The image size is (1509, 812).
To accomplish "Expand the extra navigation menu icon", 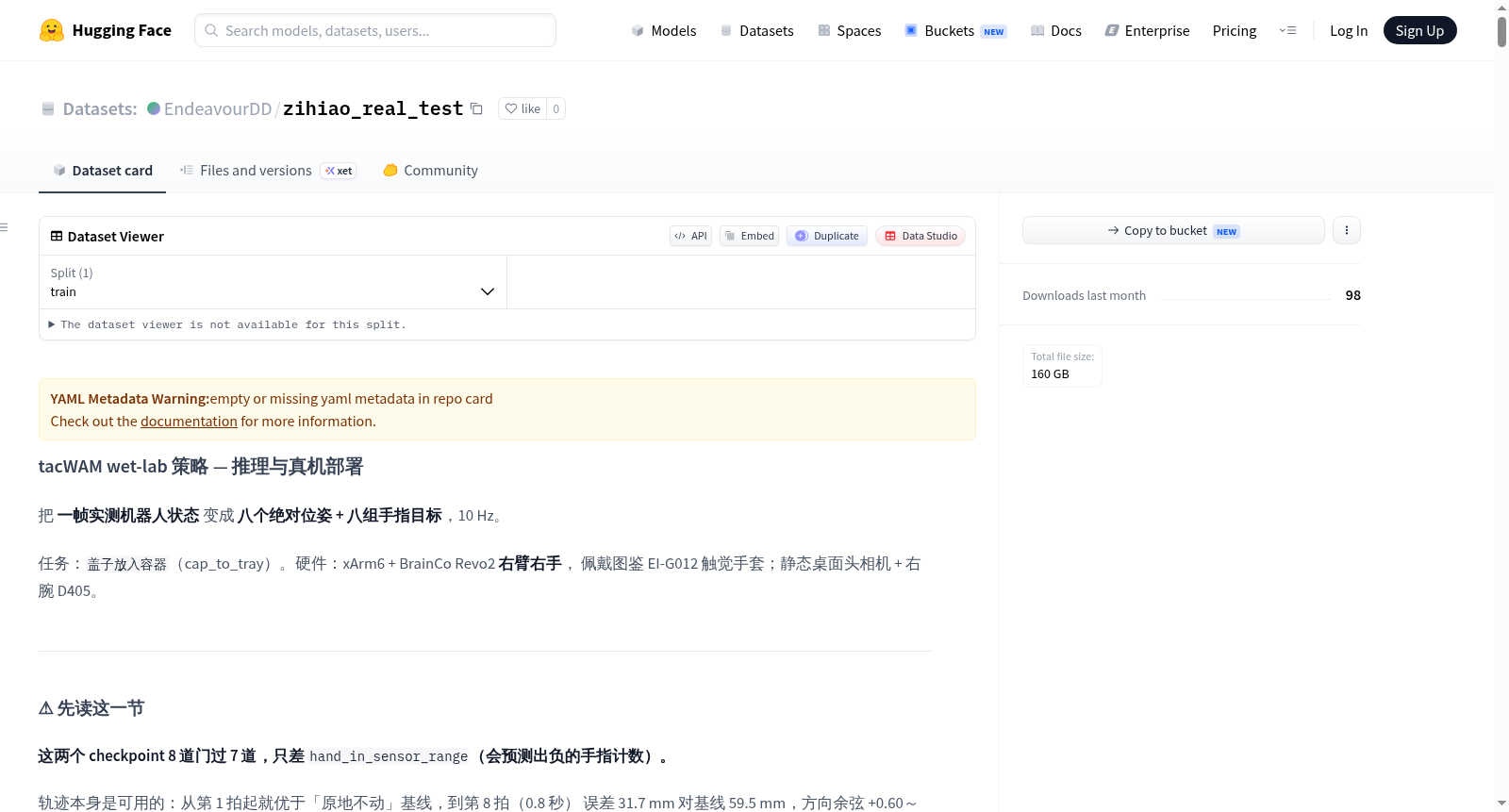I will pos(1287,30).
